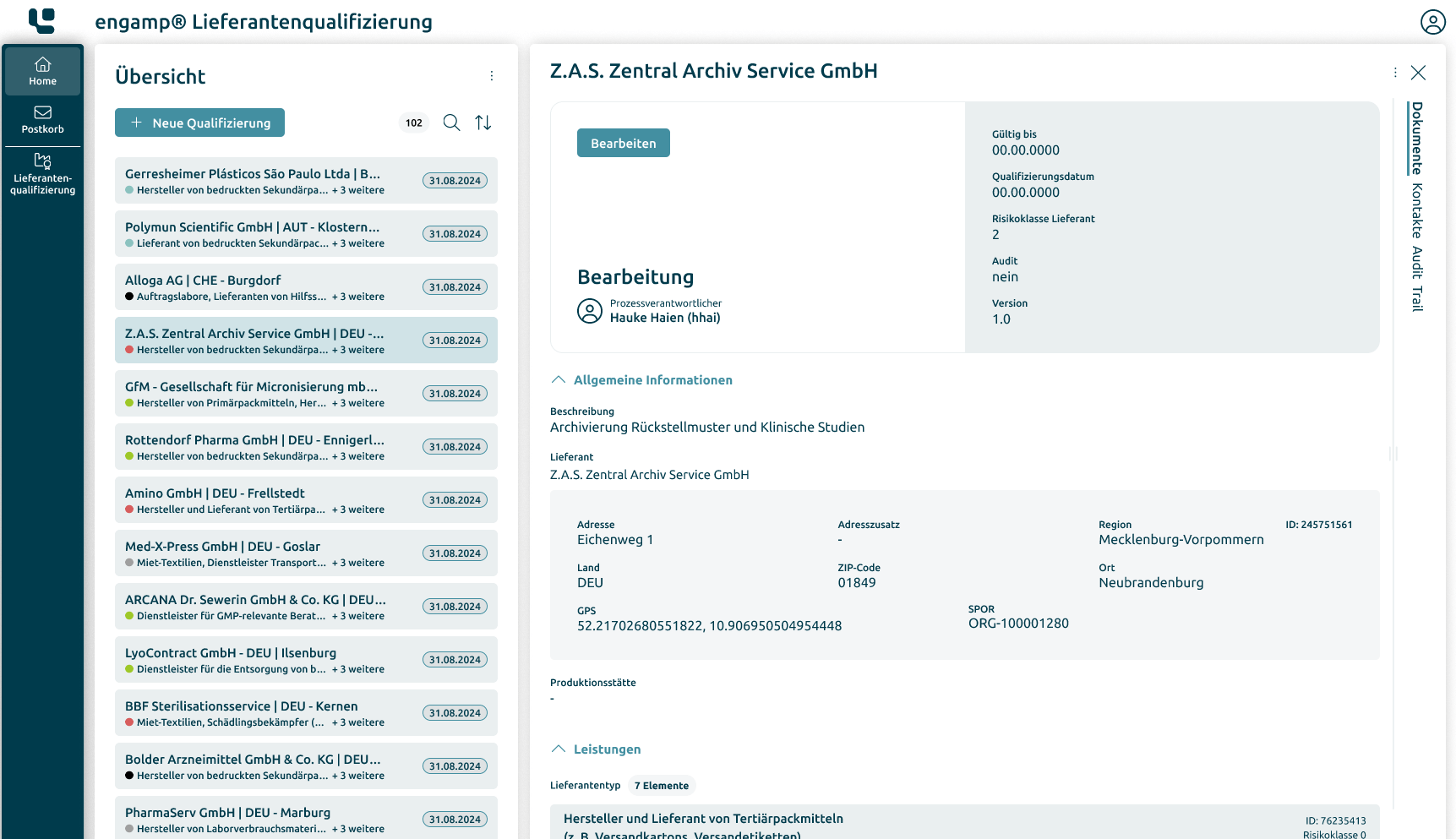Open the user profile icon
1456x839 pixels.
[x=1432, y=22]
